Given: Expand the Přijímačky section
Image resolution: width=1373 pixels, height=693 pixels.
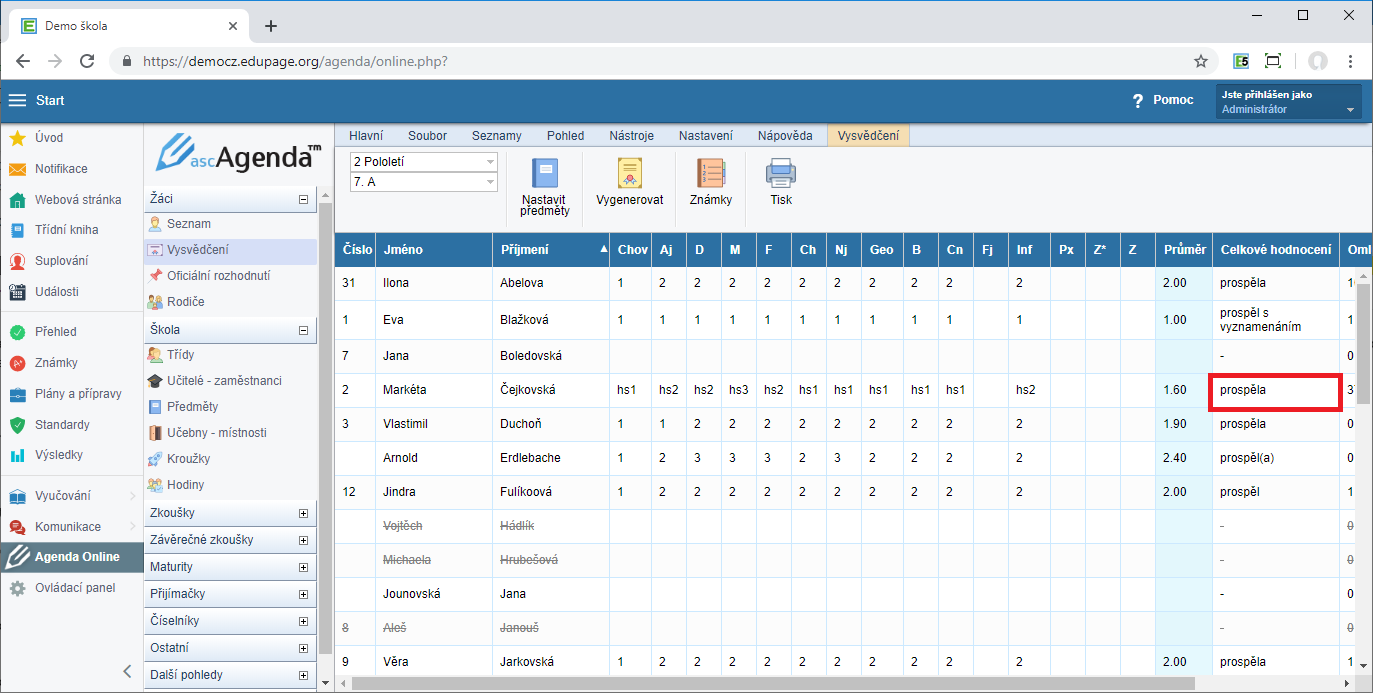Looking at the screenshot, I should coord(303,594).
